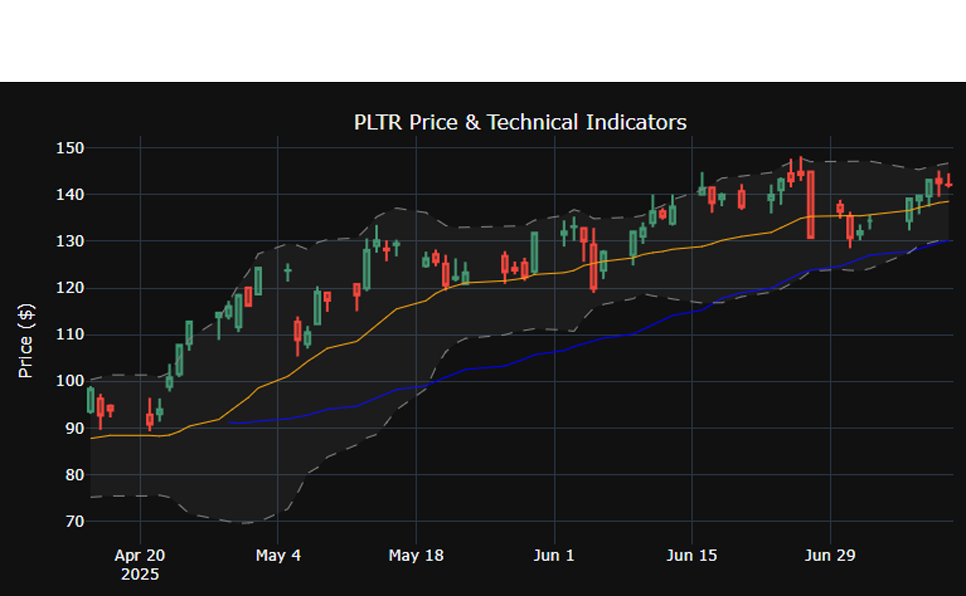Screen dimensions: 966x596
Task: Click the Price ($) y-axis label
Action: click(x=26, y=341)
